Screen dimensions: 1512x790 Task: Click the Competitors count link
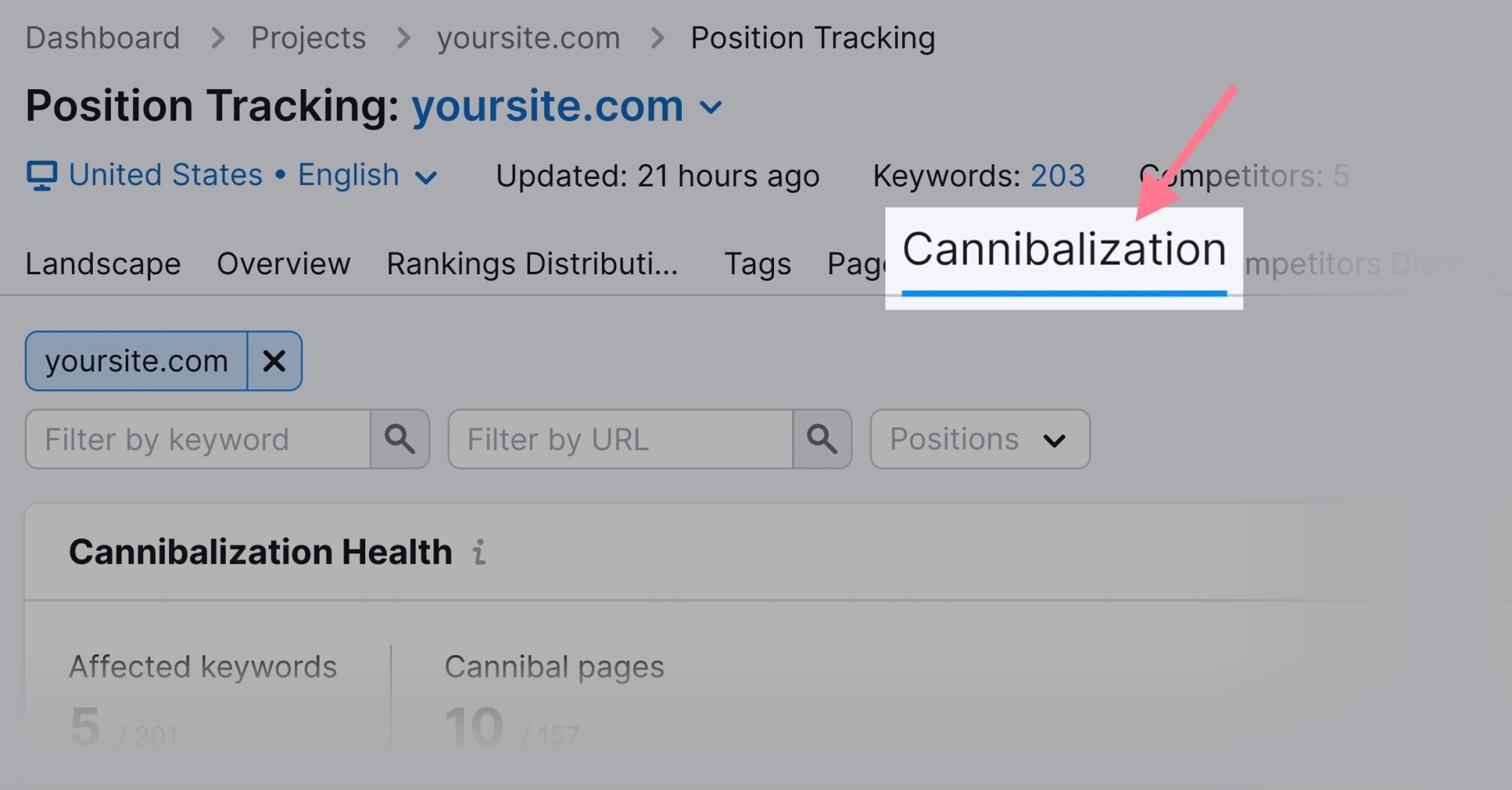click(1341, 176)
